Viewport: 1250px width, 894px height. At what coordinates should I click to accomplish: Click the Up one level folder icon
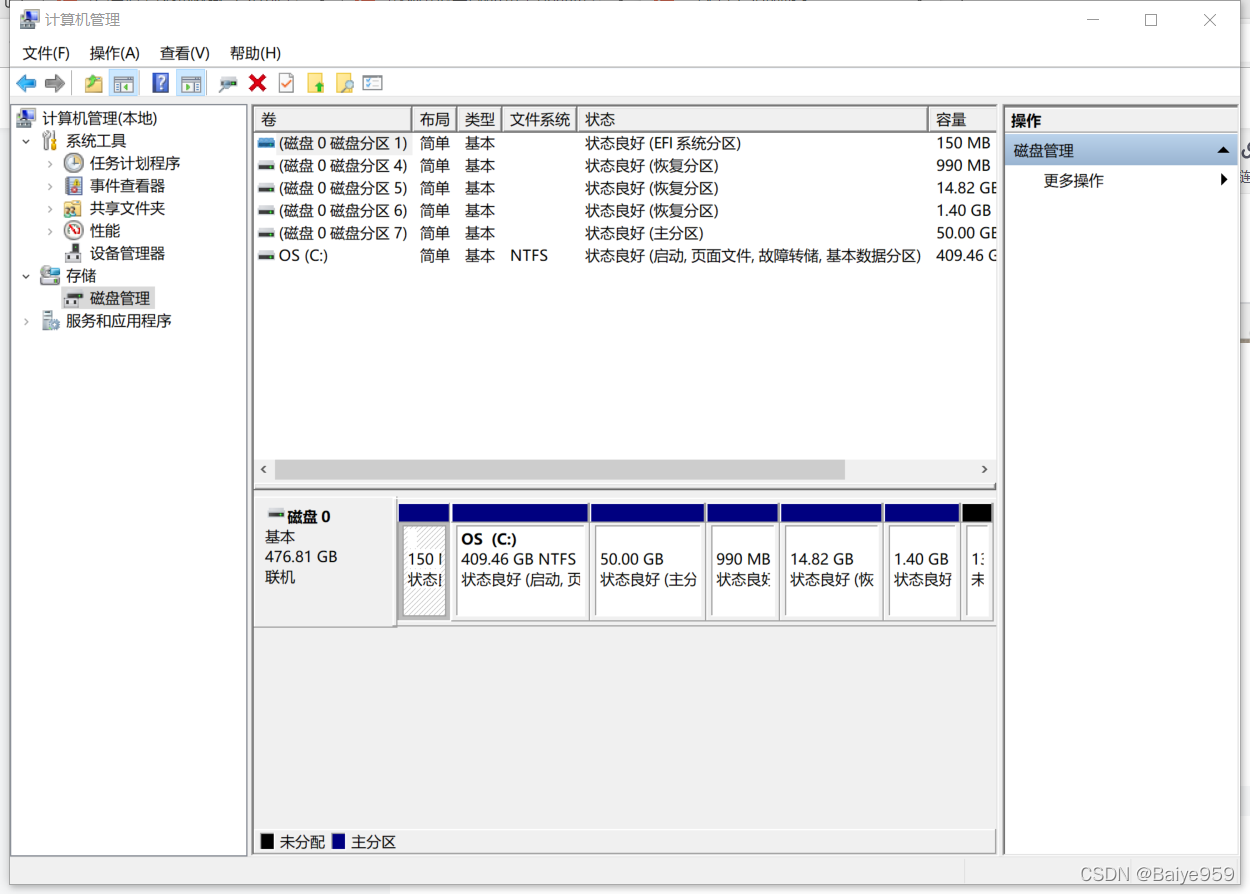click(x=93, y=84)
